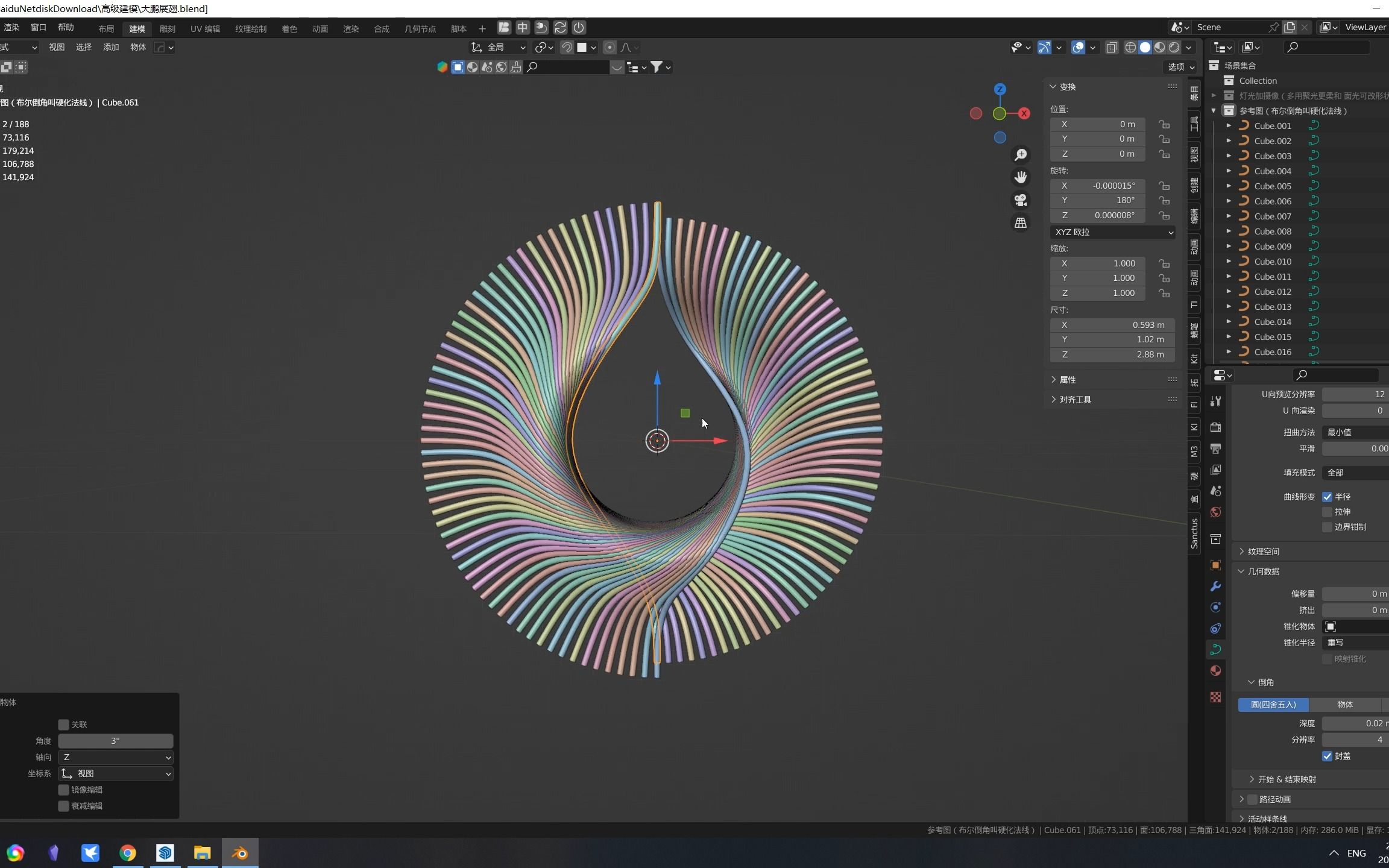1389x868 pixels.
Task: Open the Output properties tab icon
Action: (x=1216, y=448)
